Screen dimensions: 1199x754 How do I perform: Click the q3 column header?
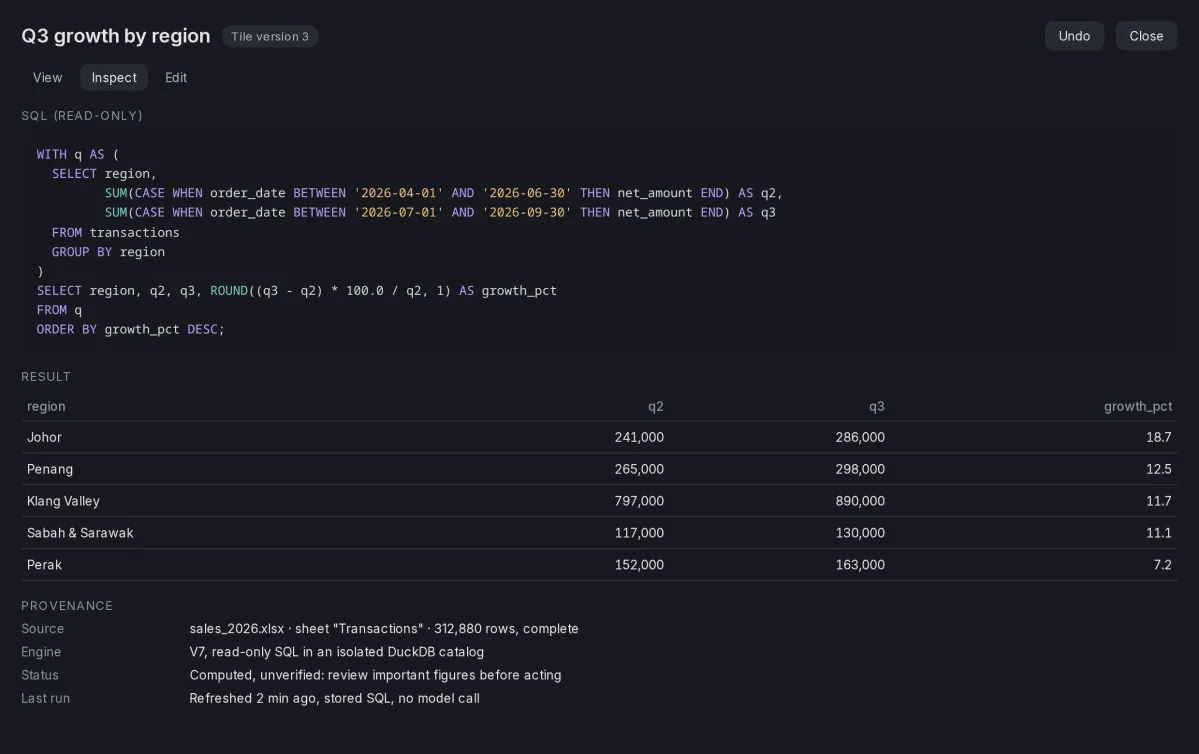coord(876,406)
